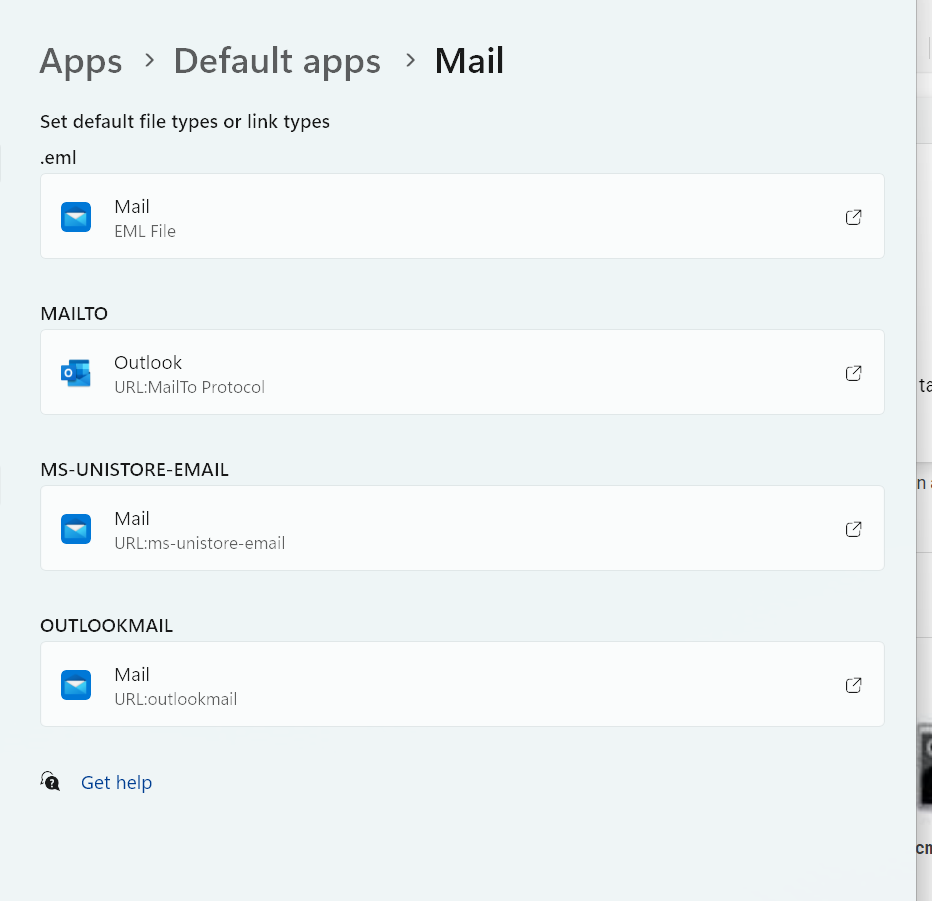Image resolution: width=932 pixels, height=901 pixels.
Task: Click chevron between Apps and Default apps
Action: click(150, 60)
